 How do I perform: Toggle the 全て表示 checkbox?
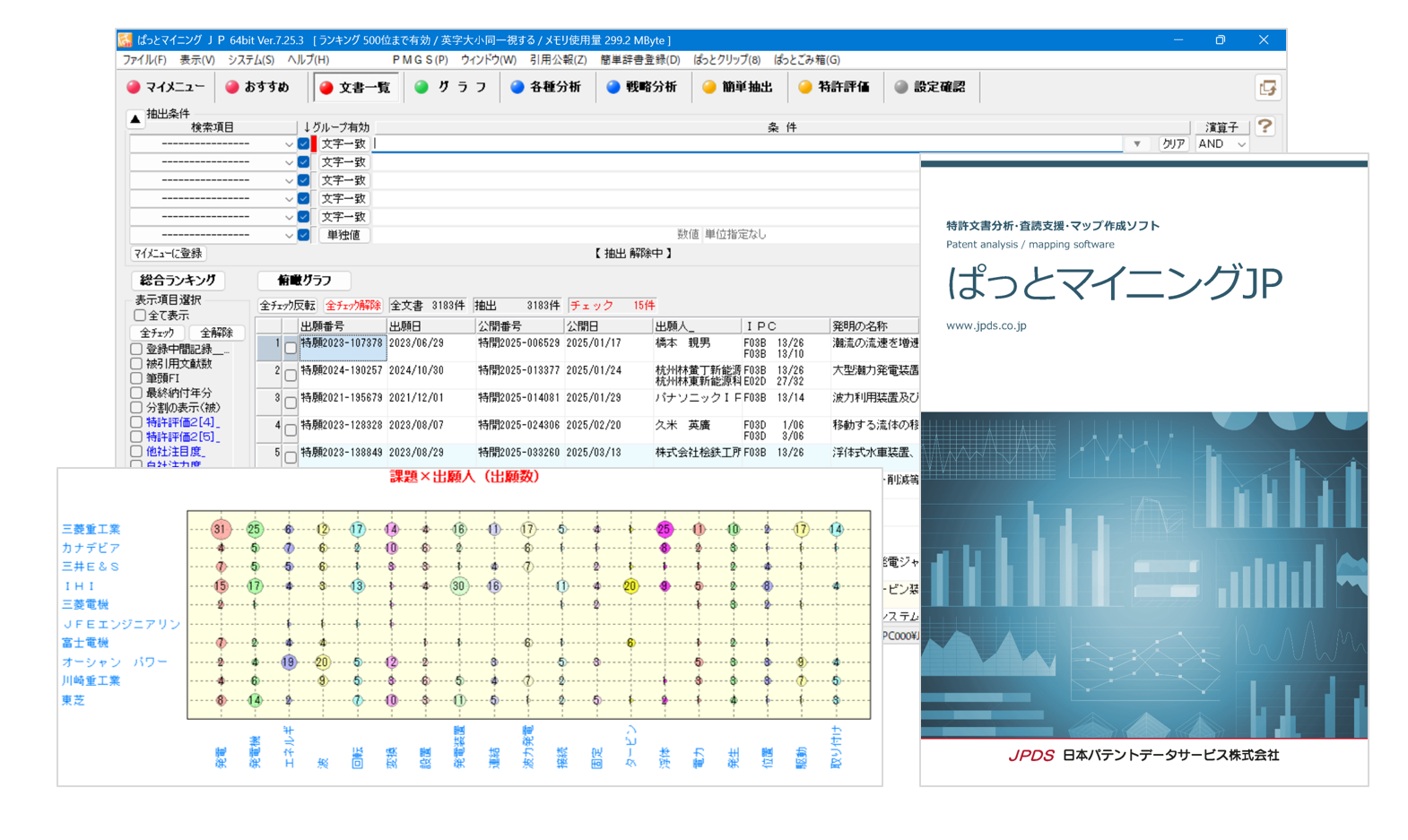140,316
